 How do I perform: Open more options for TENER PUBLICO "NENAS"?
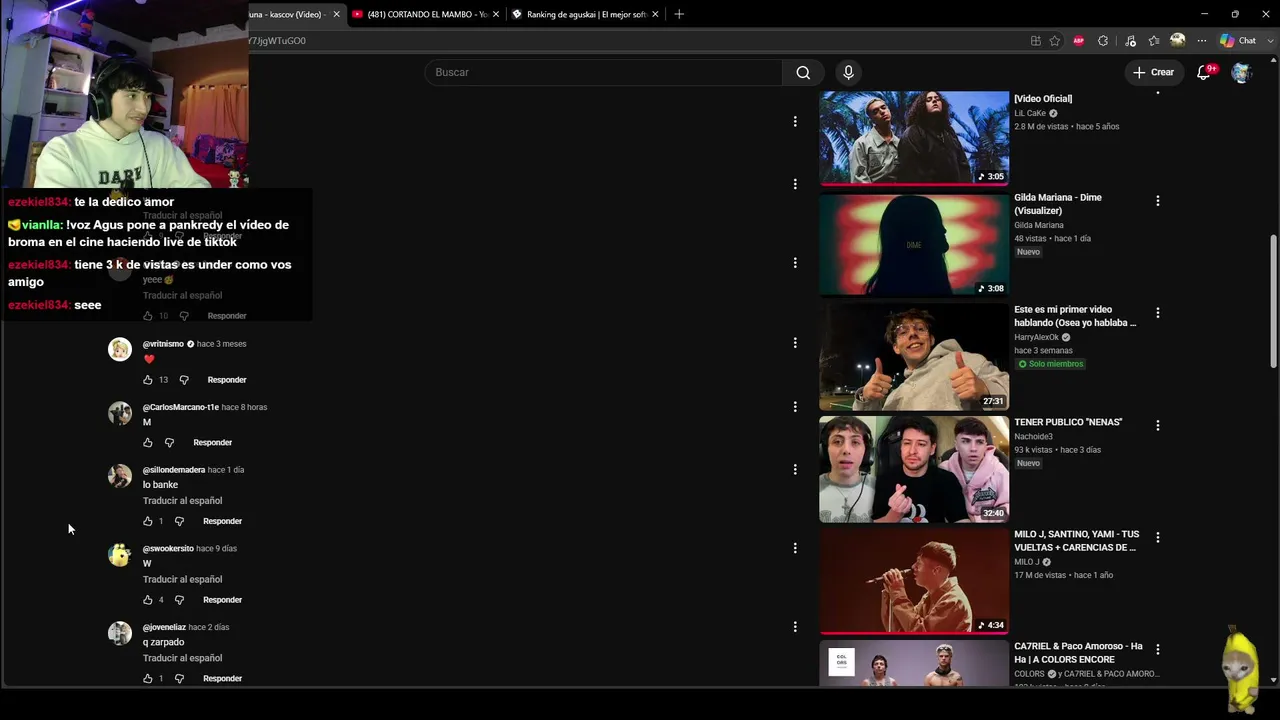click(1158, 425)
